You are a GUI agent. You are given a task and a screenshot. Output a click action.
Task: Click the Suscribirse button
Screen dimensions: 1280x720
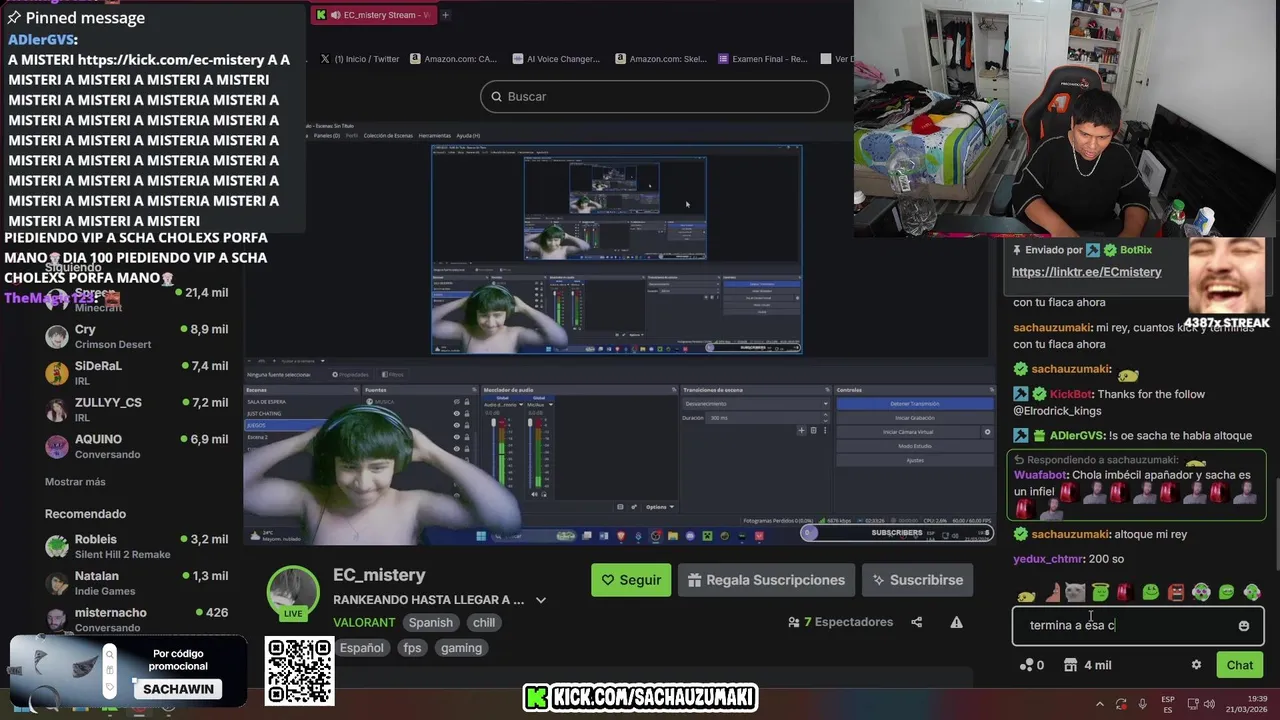pos(917,580)
